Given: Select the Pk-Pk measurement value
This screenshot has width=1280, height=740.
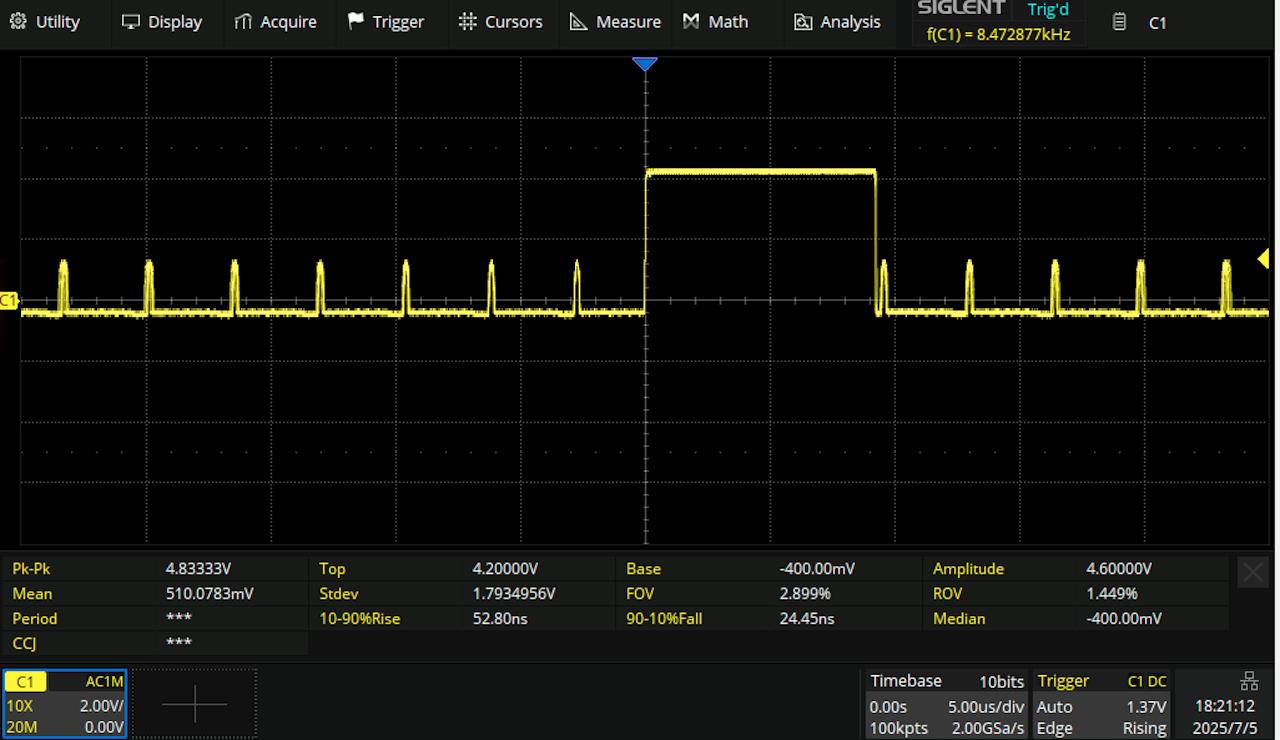Looking at the screenshot, I should pyautogui.click(x=198, y=569).
